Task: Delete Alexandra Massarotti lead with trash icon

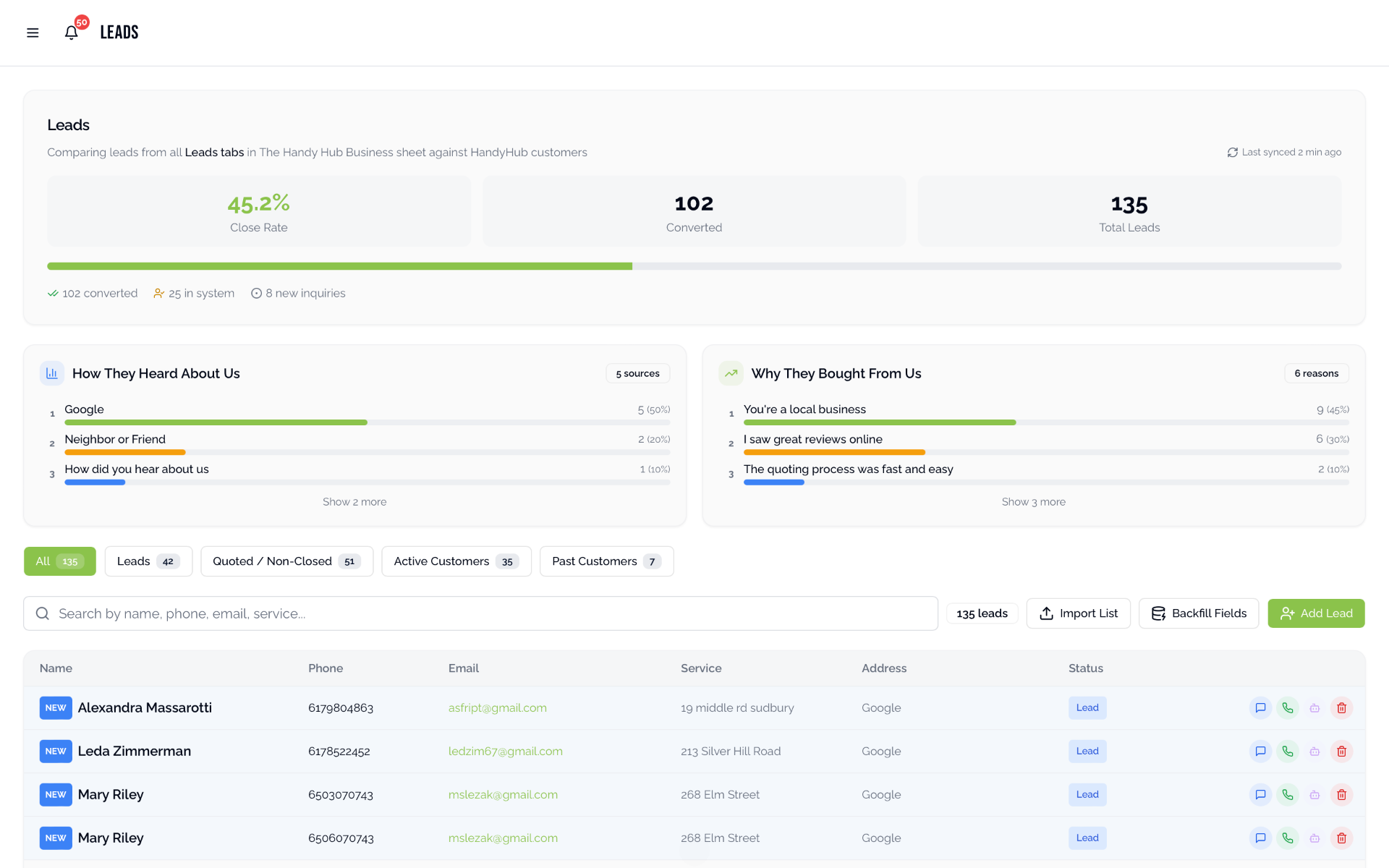Action: pos(1341,708)
